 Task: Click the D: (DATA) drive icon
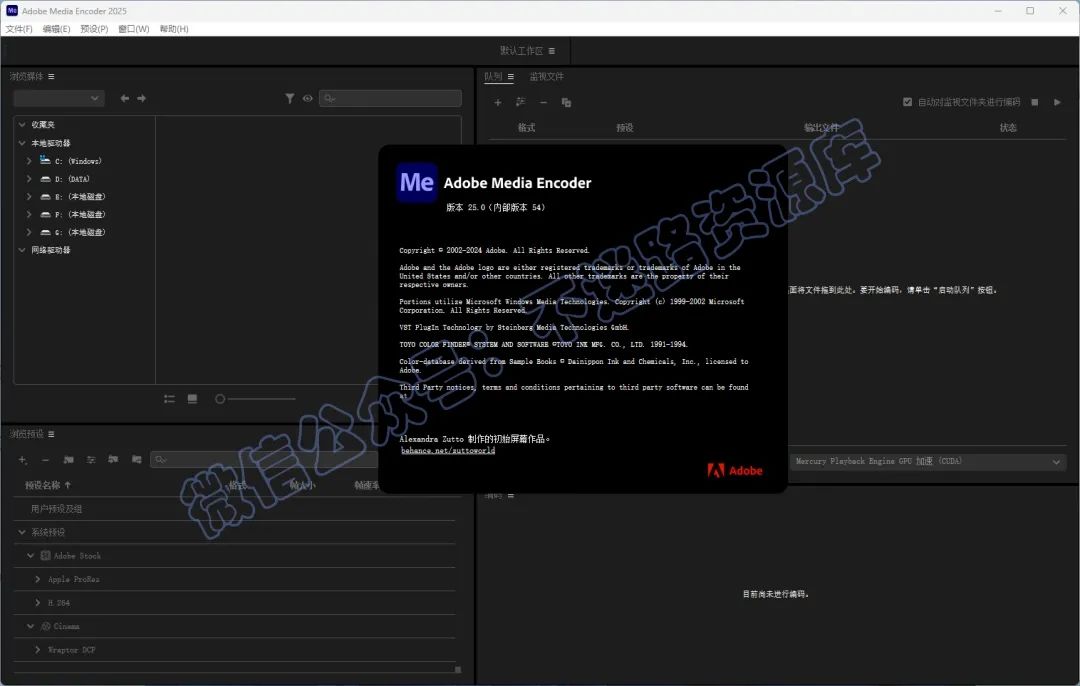tap(45, 179)
